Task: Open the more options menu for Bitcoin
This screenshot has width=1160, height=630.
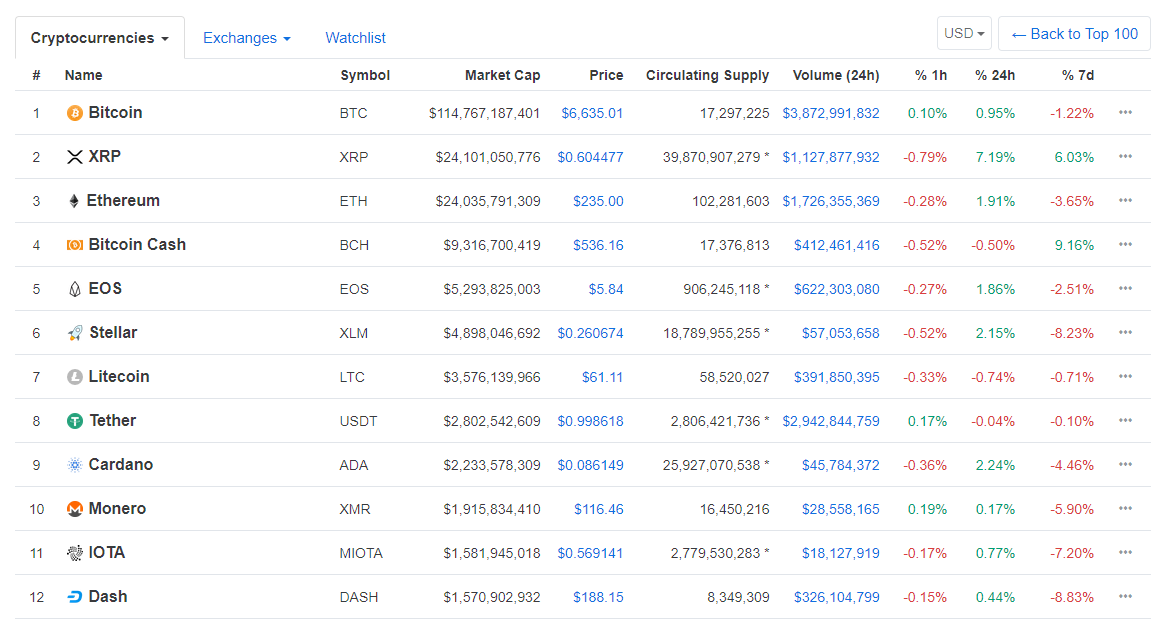Action: point(1125,113)
